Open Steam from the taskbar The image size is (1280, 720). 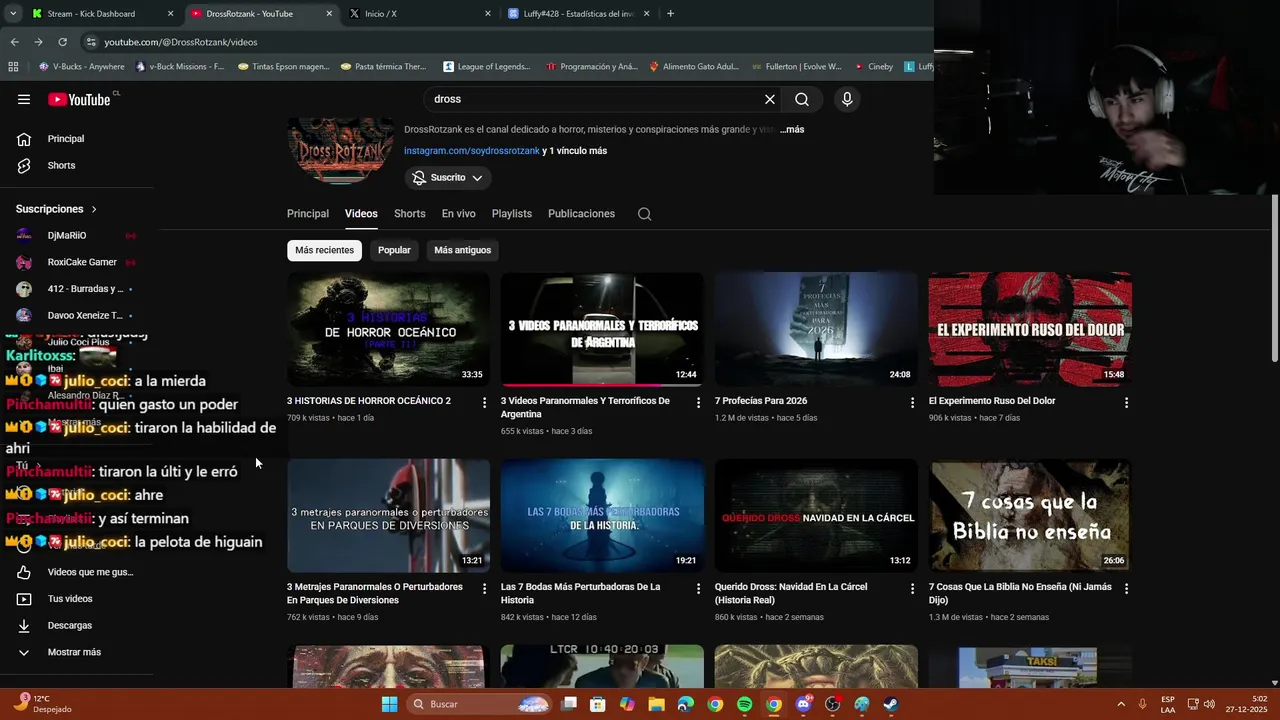pyautogui.click(x=891, y=704)
